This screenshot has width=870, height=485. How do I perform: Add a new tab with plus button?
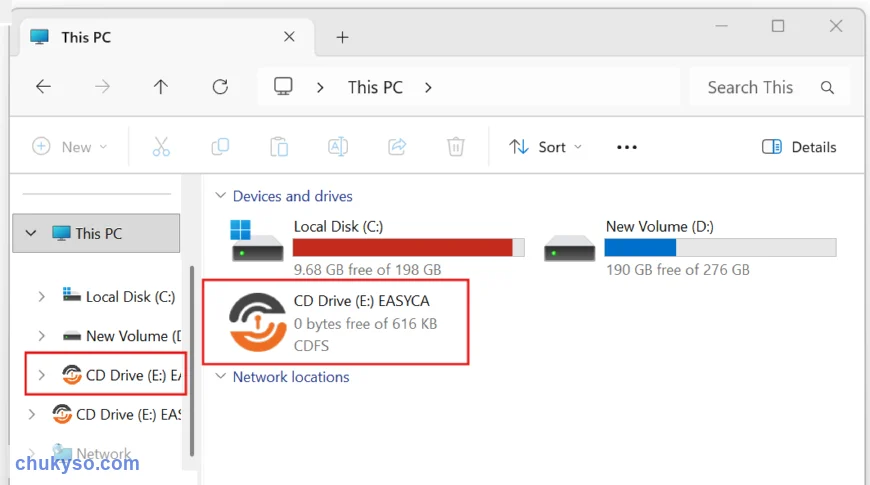(342, 37)
